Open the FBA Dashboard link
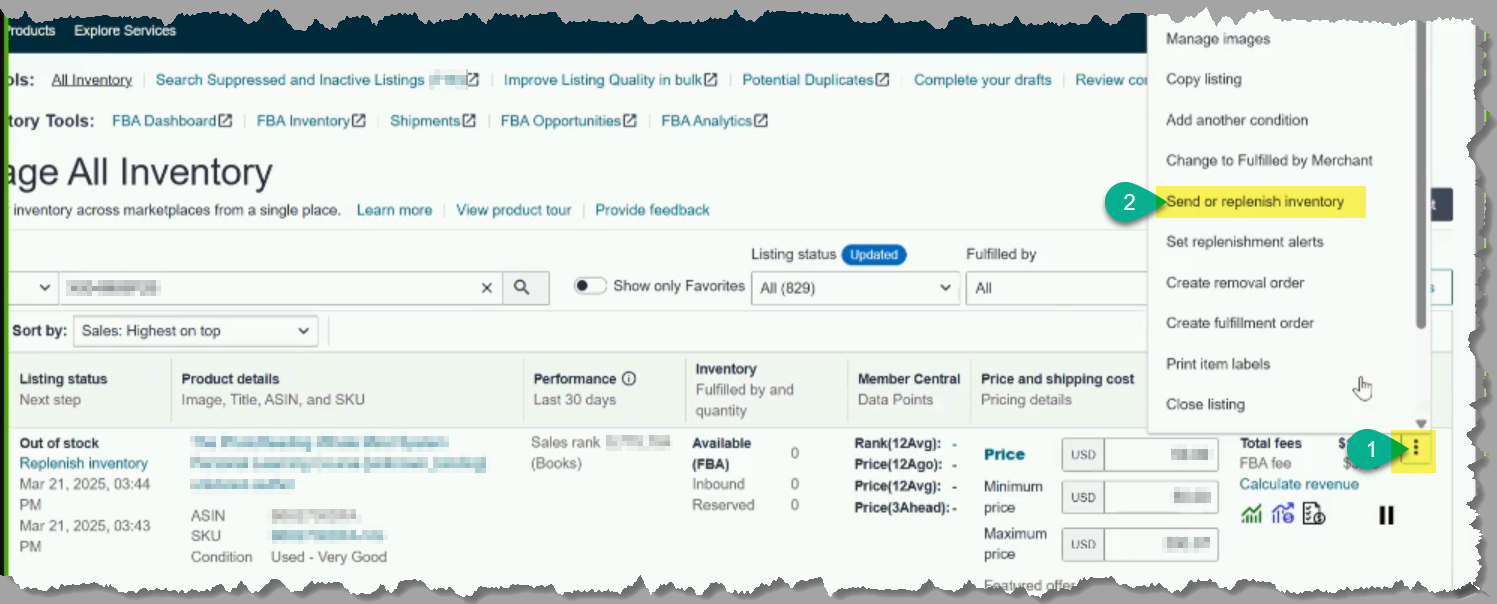 [x=164, y=121]
